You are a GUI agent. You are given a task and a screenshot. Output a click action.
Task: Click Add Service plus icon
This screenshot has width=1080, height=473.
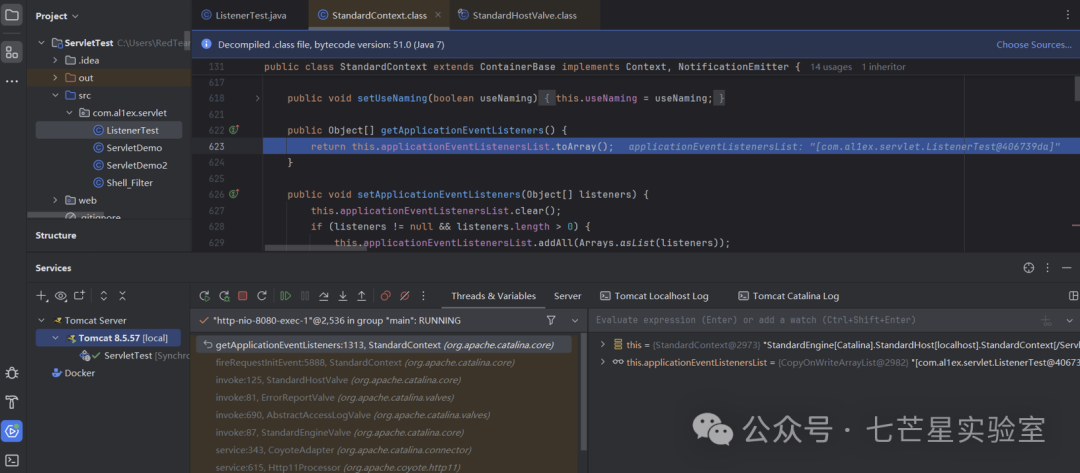41,296
